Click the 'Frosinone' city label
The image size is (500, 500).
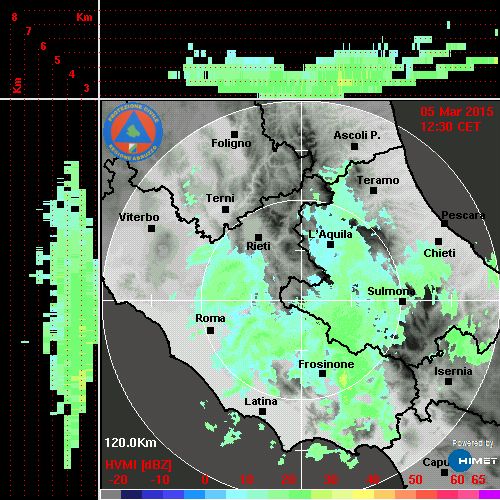pyautogui.click(x=326, y=364)
